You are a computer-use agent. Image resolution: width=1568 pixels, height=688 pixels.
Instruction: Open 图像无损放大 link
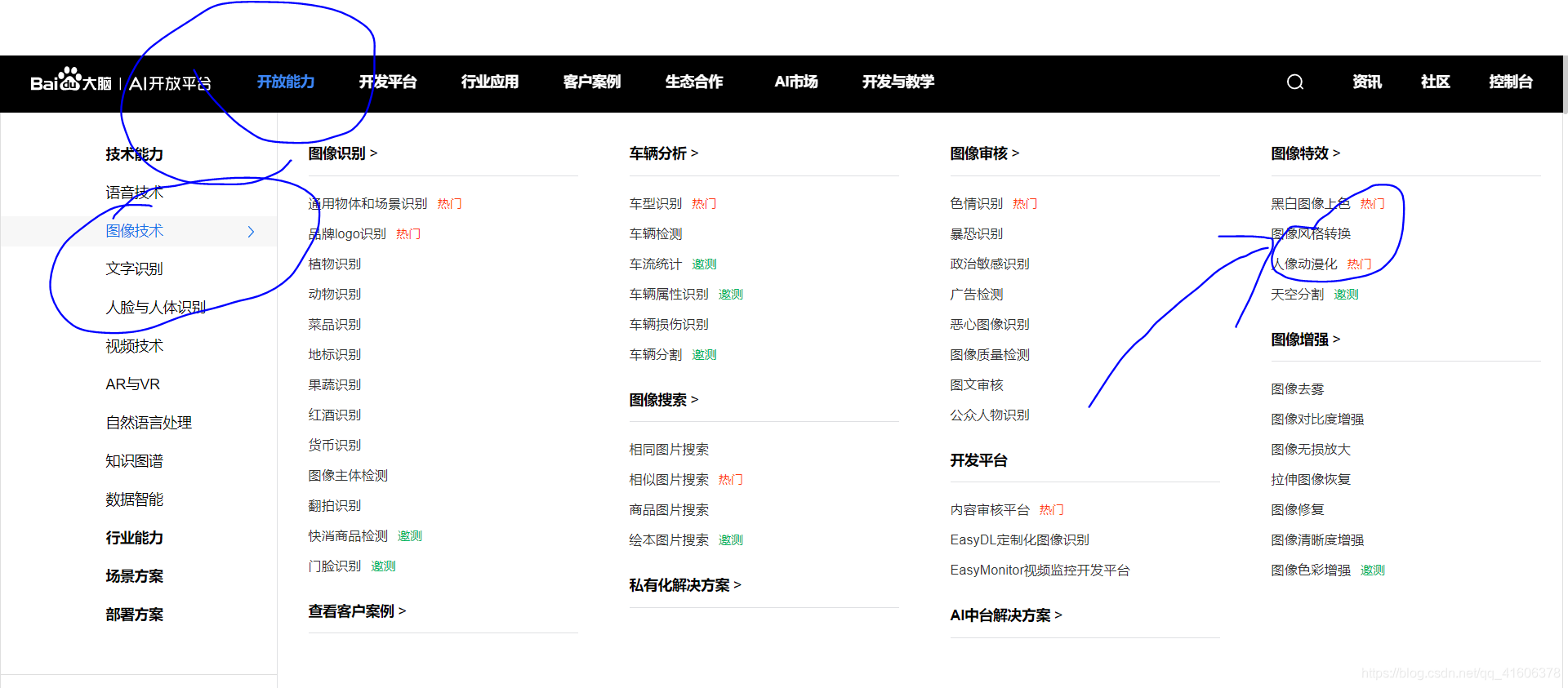coord(1311,450)
